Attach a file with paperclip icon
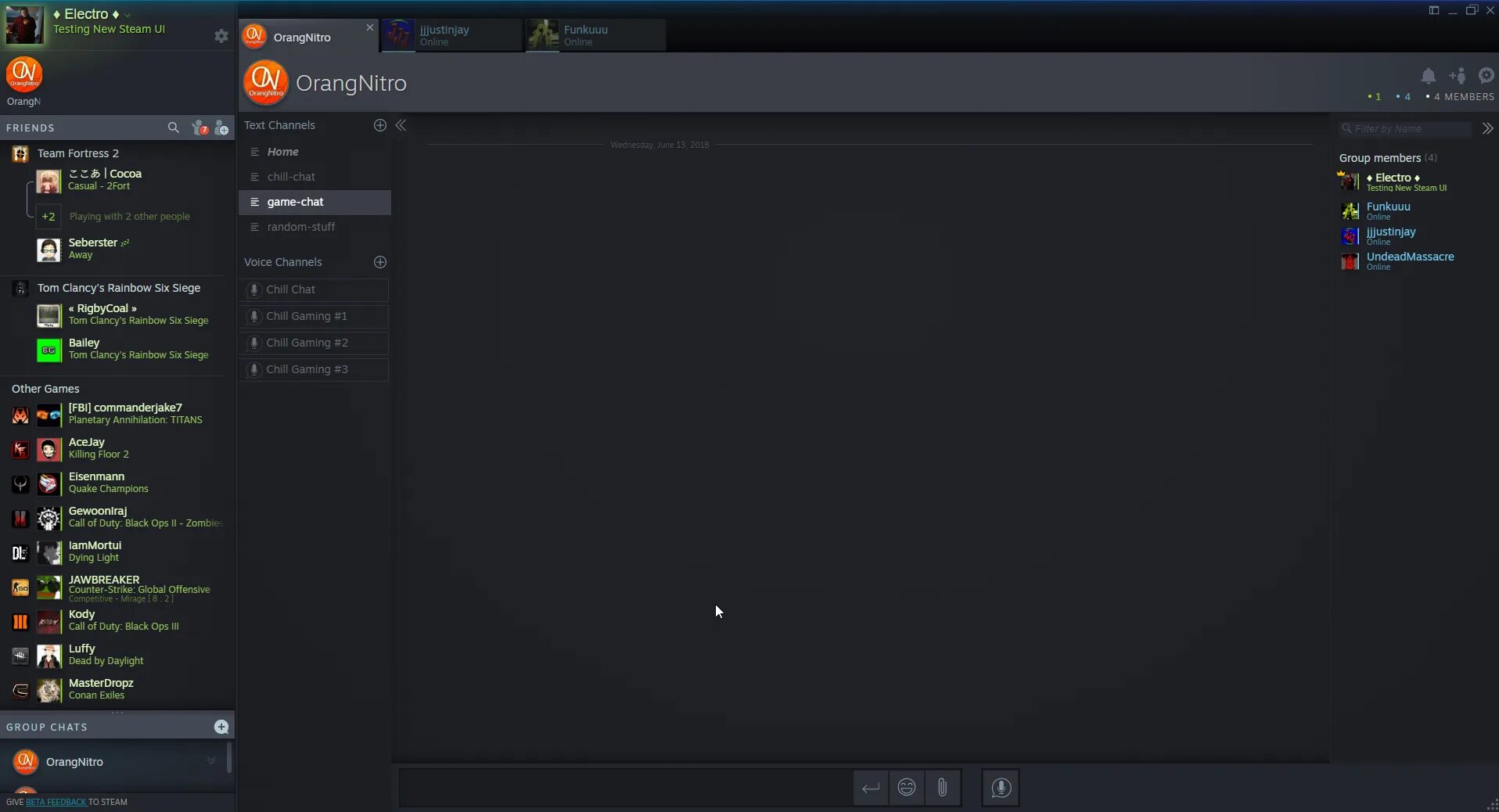 click(943, 788)
